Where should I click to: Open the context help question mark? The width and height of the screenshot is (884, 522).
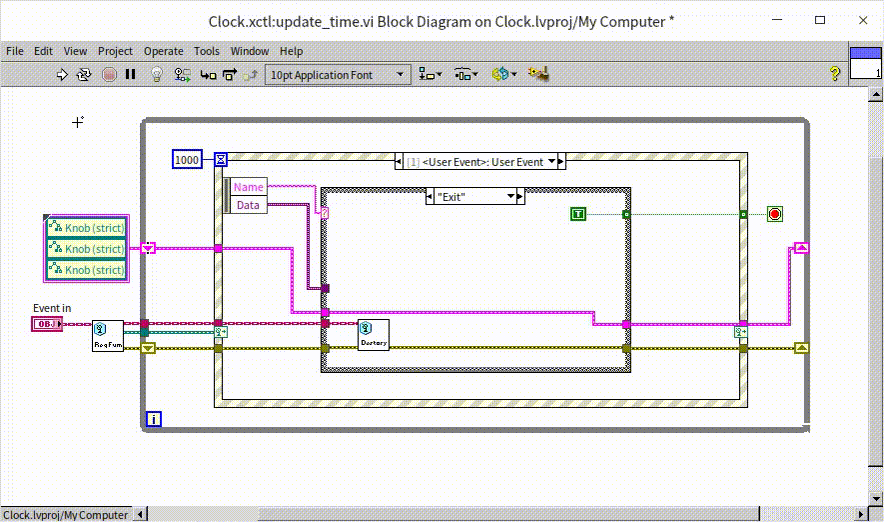[834, 74]
